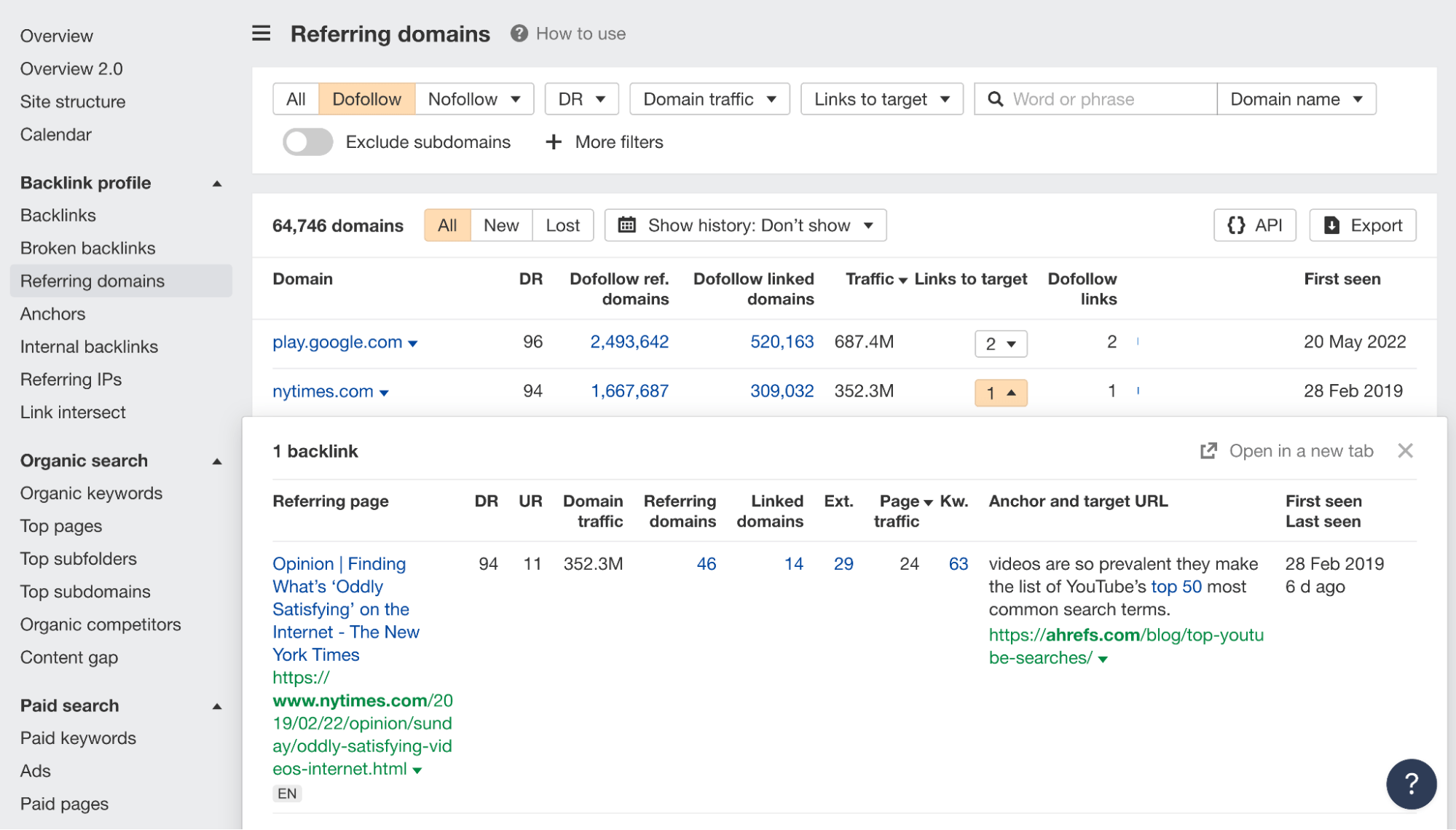Viewport: 1456px width, 830px height.
Task: Select the Referring domains menu item
Action: pos(92,280)
